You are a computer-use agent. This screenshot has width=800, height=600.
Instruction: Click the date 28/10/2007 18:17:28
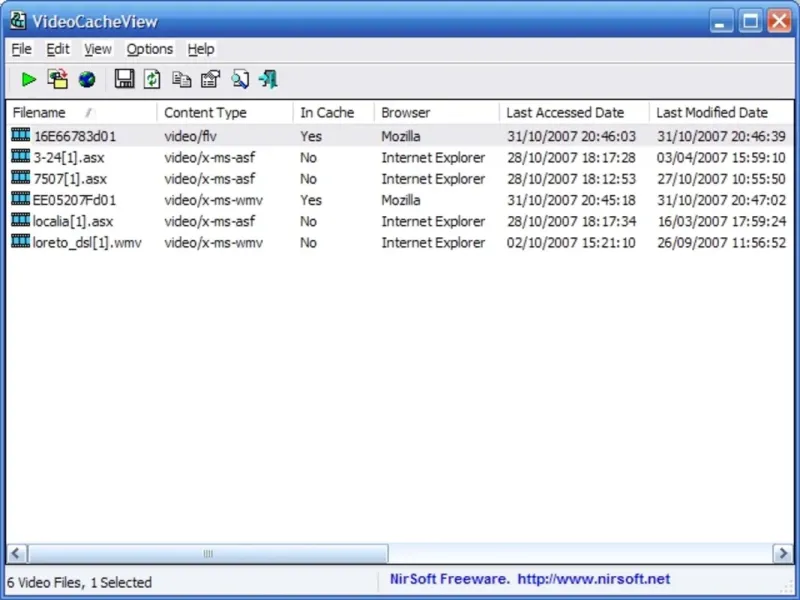coord(571,158)
